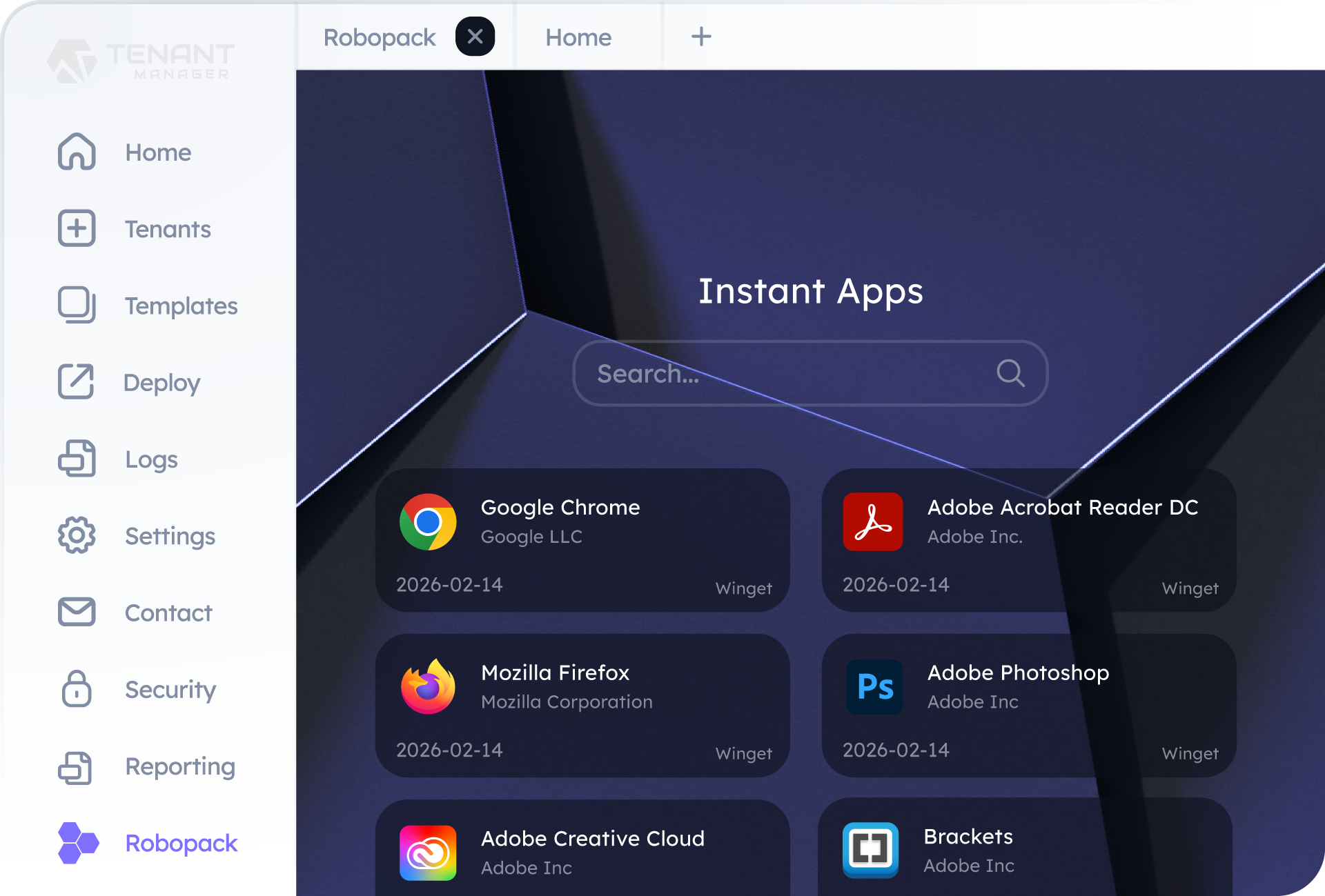Screen dimensions: 1325x896
Task: Switch to the Home tab
Action: coord(578,37)
